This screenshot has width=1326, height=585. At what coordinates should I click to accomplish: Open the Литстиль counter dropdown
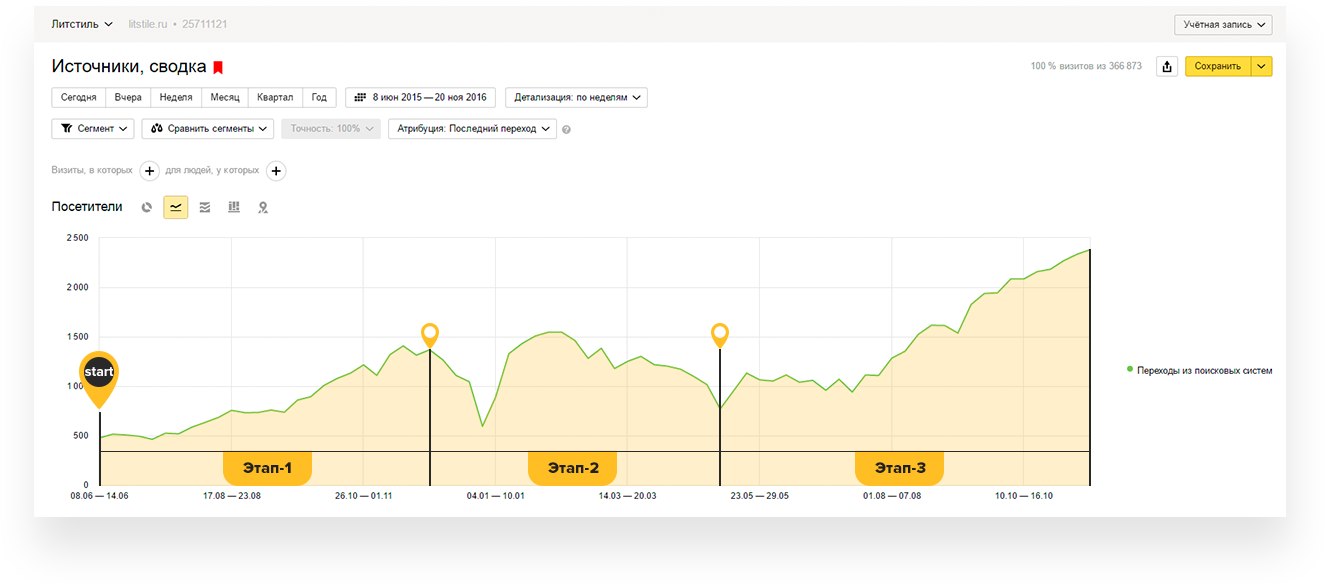(82, 24)
